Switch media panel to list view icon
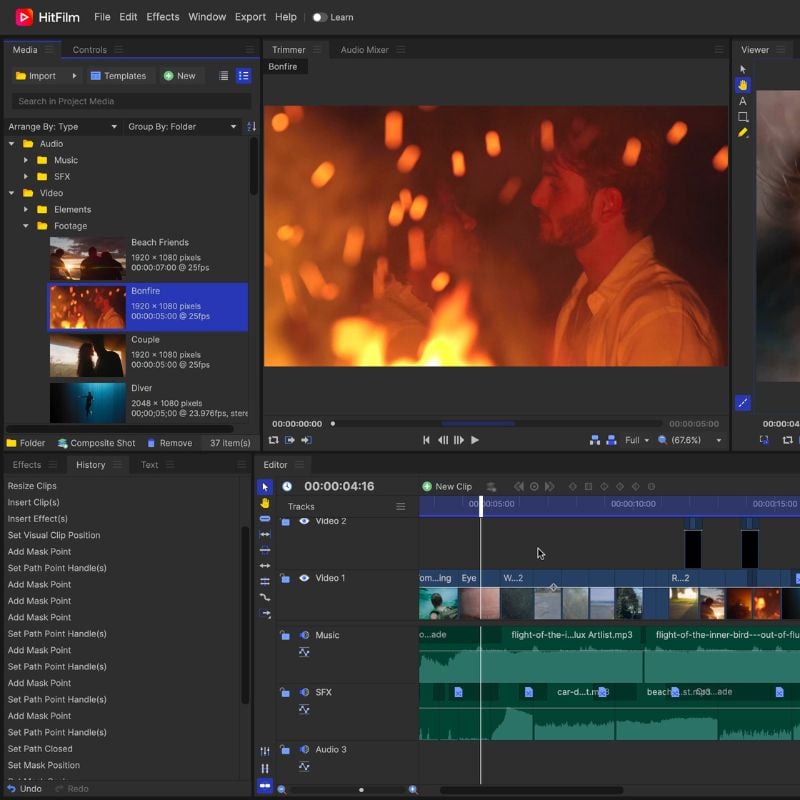The image size is (800, 800). click(224, 76)
